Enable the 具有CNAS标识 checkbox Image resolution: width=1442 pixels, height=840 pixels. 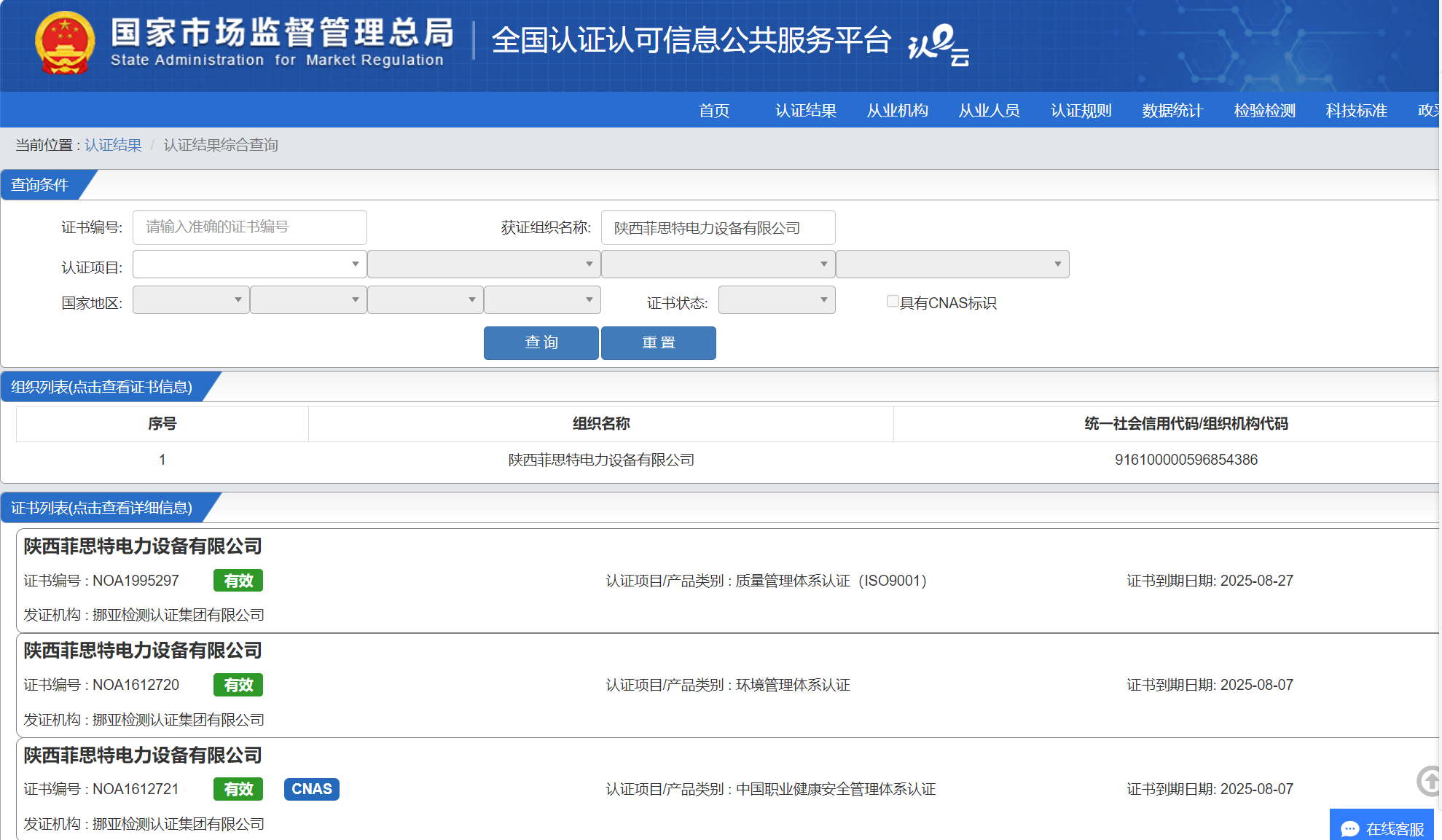[893, 301]
